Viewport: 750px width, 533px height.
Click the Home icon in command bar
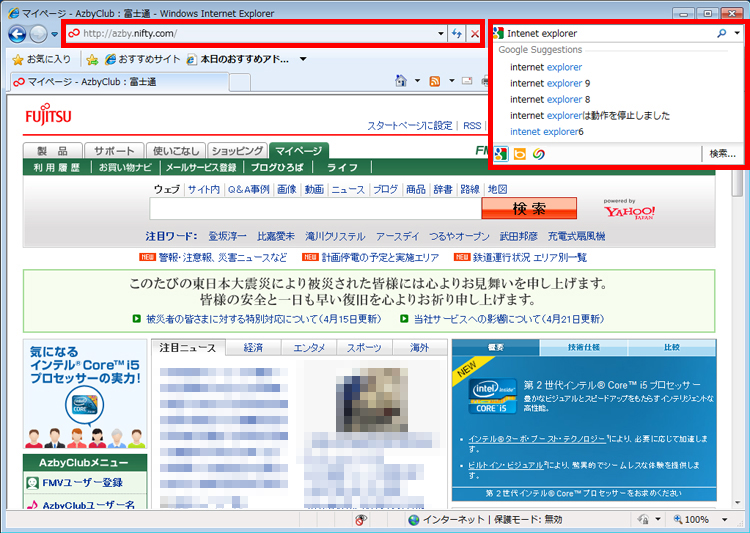[401, 81]
